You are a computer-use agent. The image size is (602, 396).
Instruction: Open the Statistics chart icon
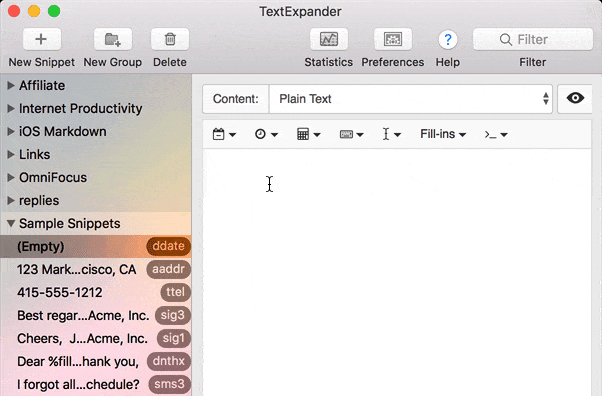pos(329,39)
